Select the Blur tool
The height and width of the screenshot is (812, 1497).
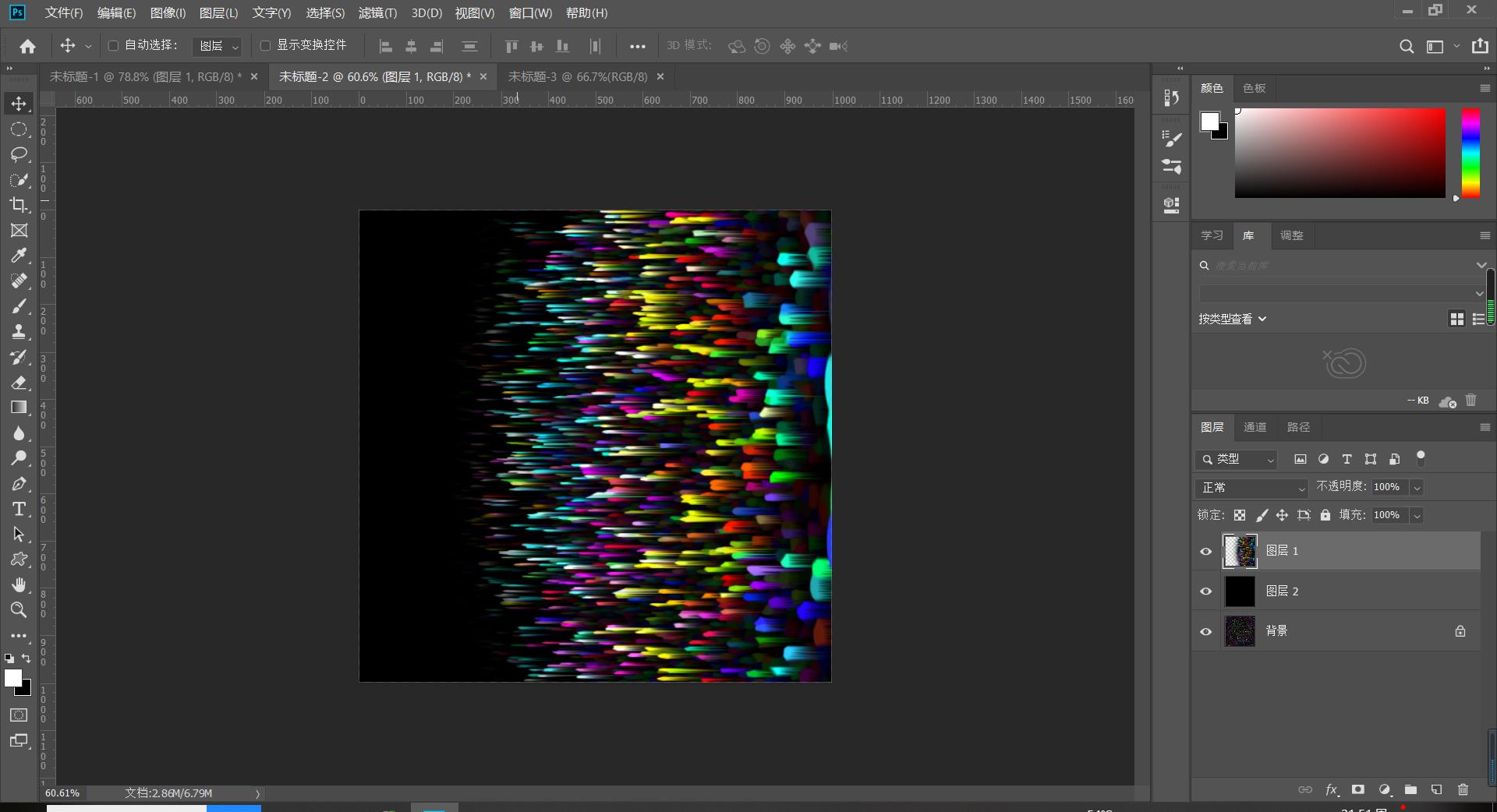[19, 433]
